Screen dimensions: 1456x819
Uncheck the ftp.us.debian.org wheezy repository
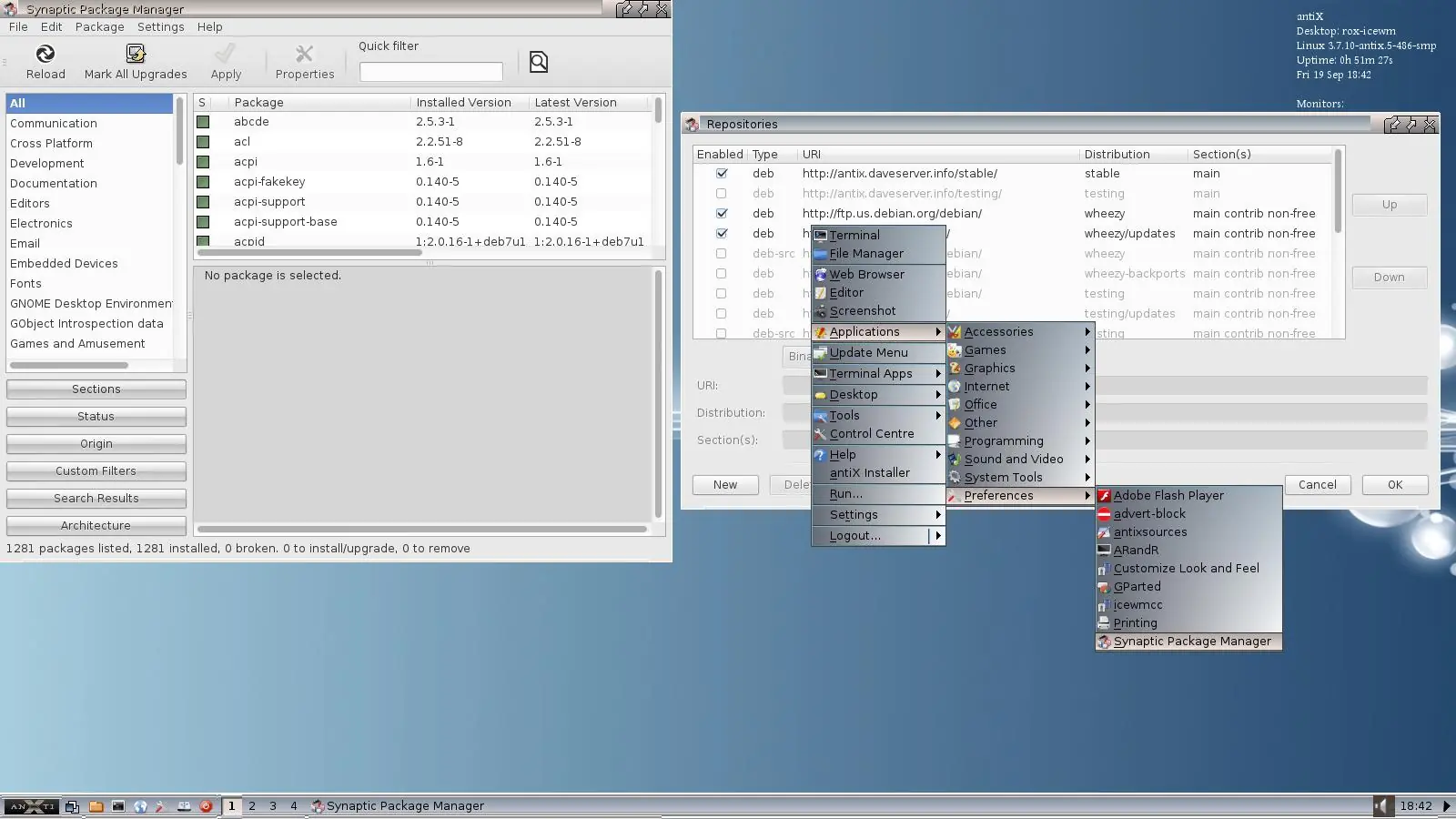click(x=722, y=214)
